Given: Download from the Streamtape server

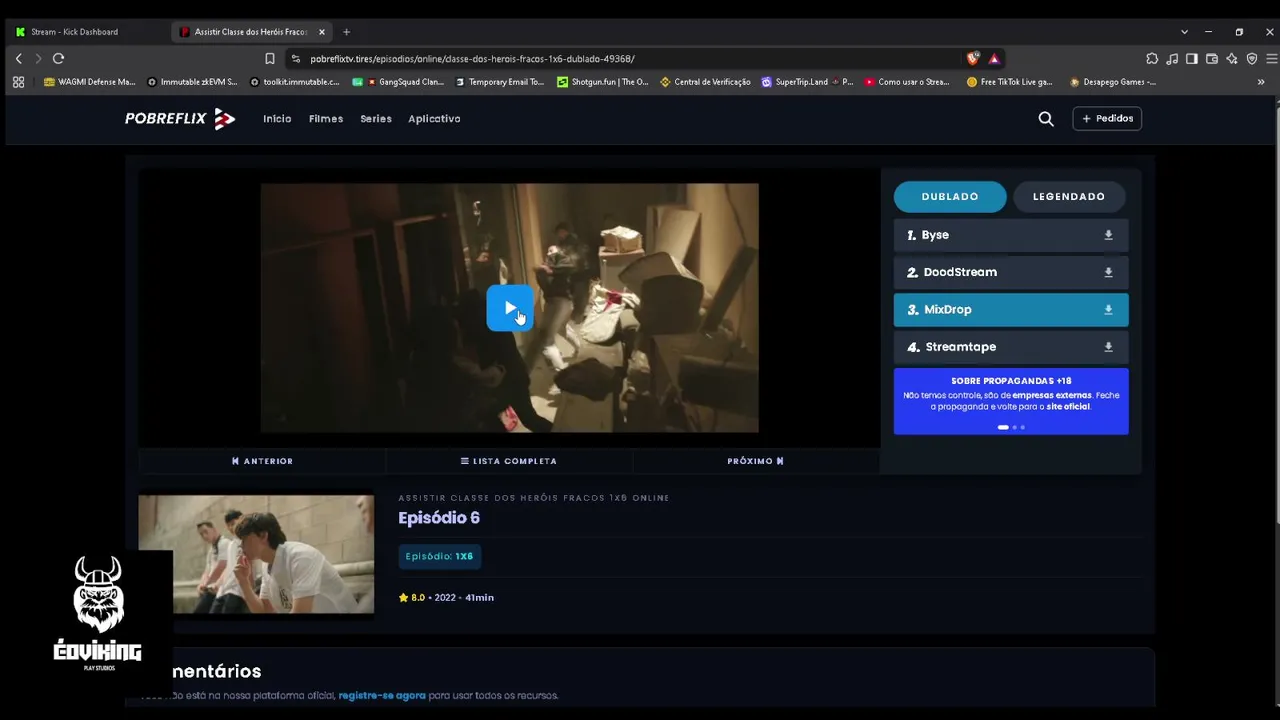Looking at the screenshot, I should [x=1108, y=347].
